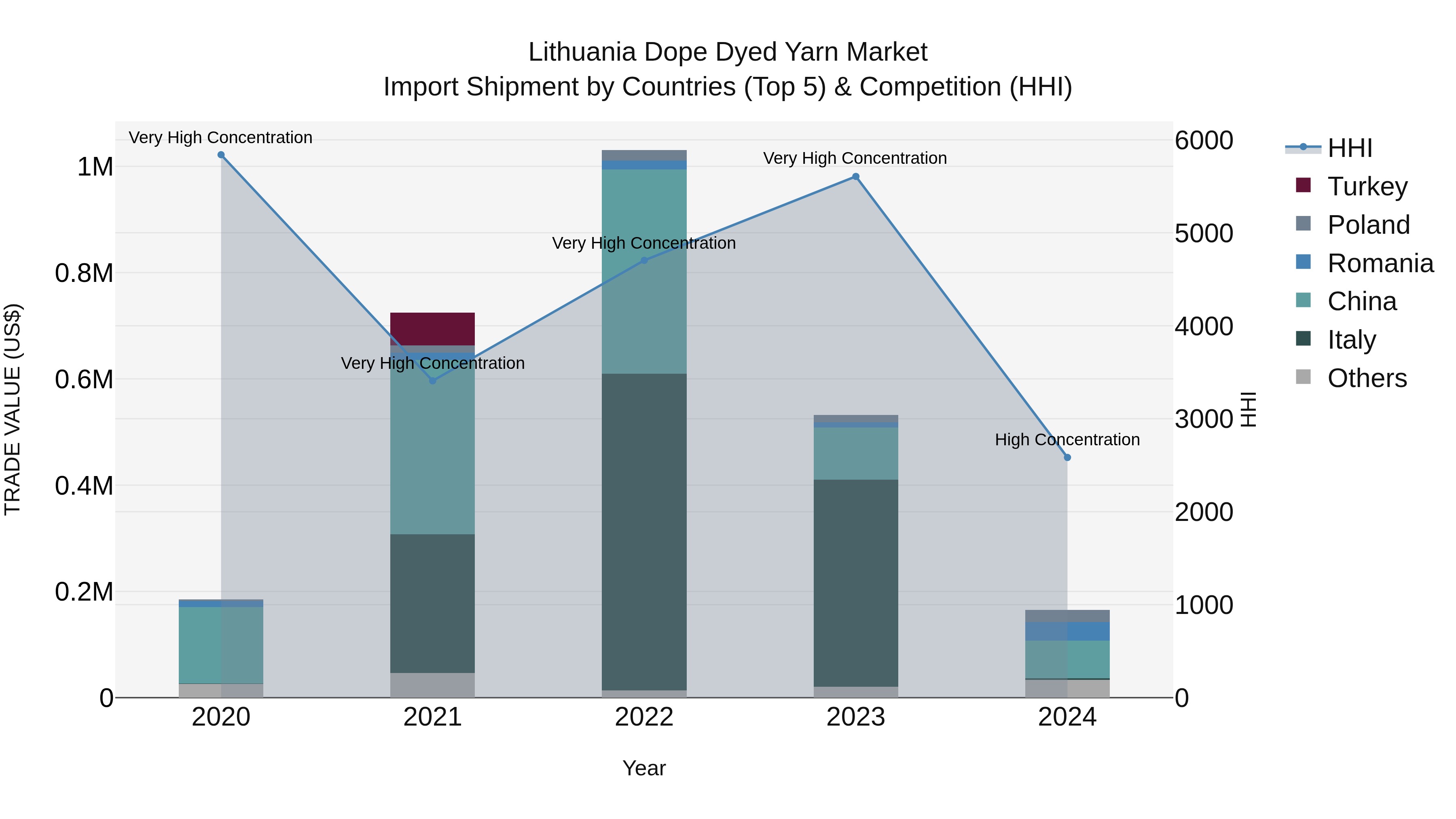Screen dimensions: 1456x819
Task: Click the Italy dark green legend swatch
Action: (1303, 339)
